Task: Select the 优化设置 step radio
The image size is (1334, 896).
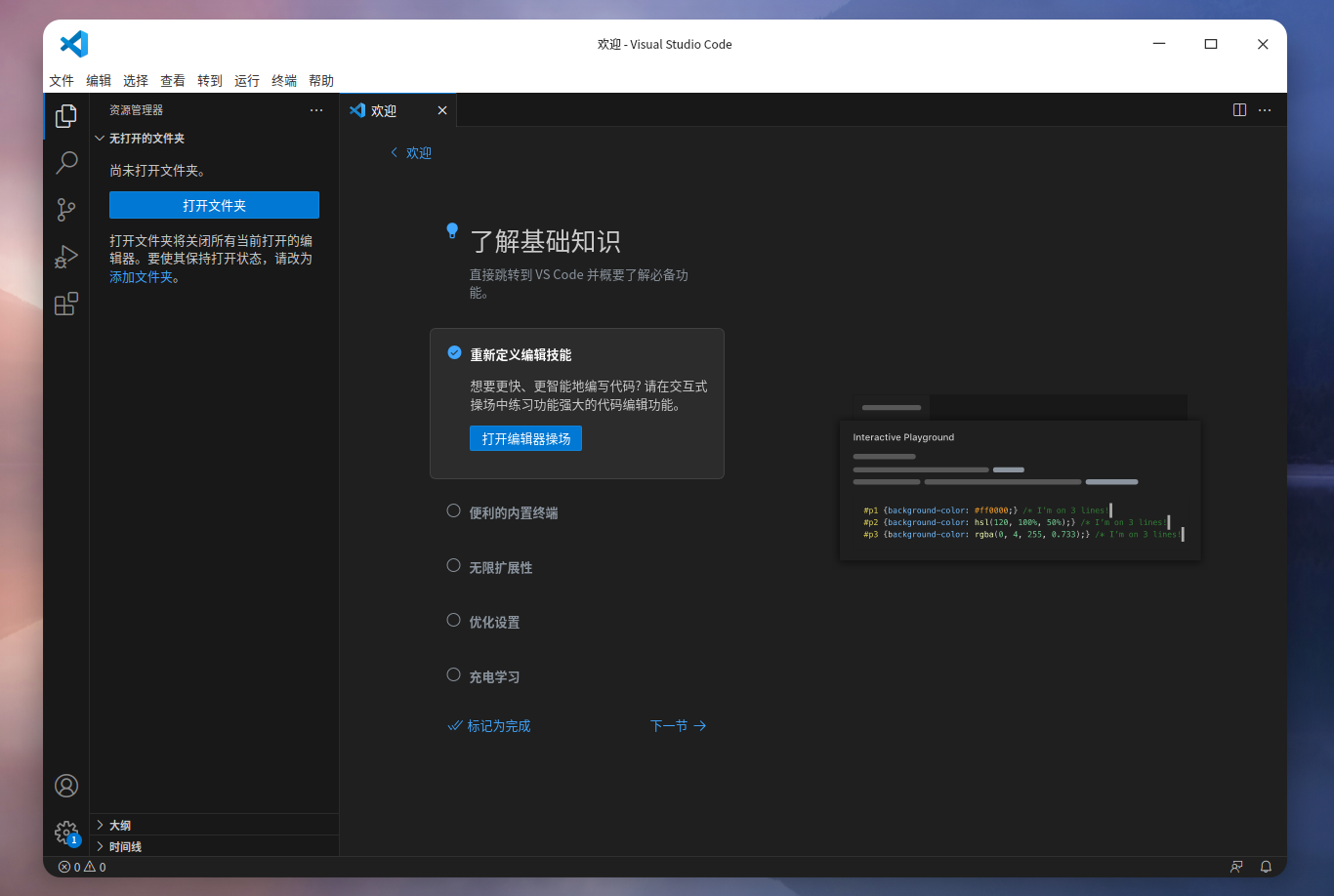Action: [x=454, y=621]
